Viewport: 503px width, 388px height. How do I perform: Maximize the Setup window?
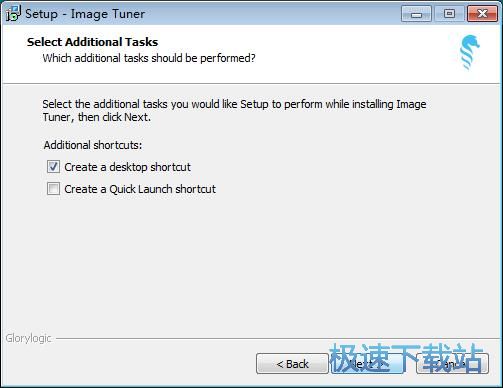(449, 14)
